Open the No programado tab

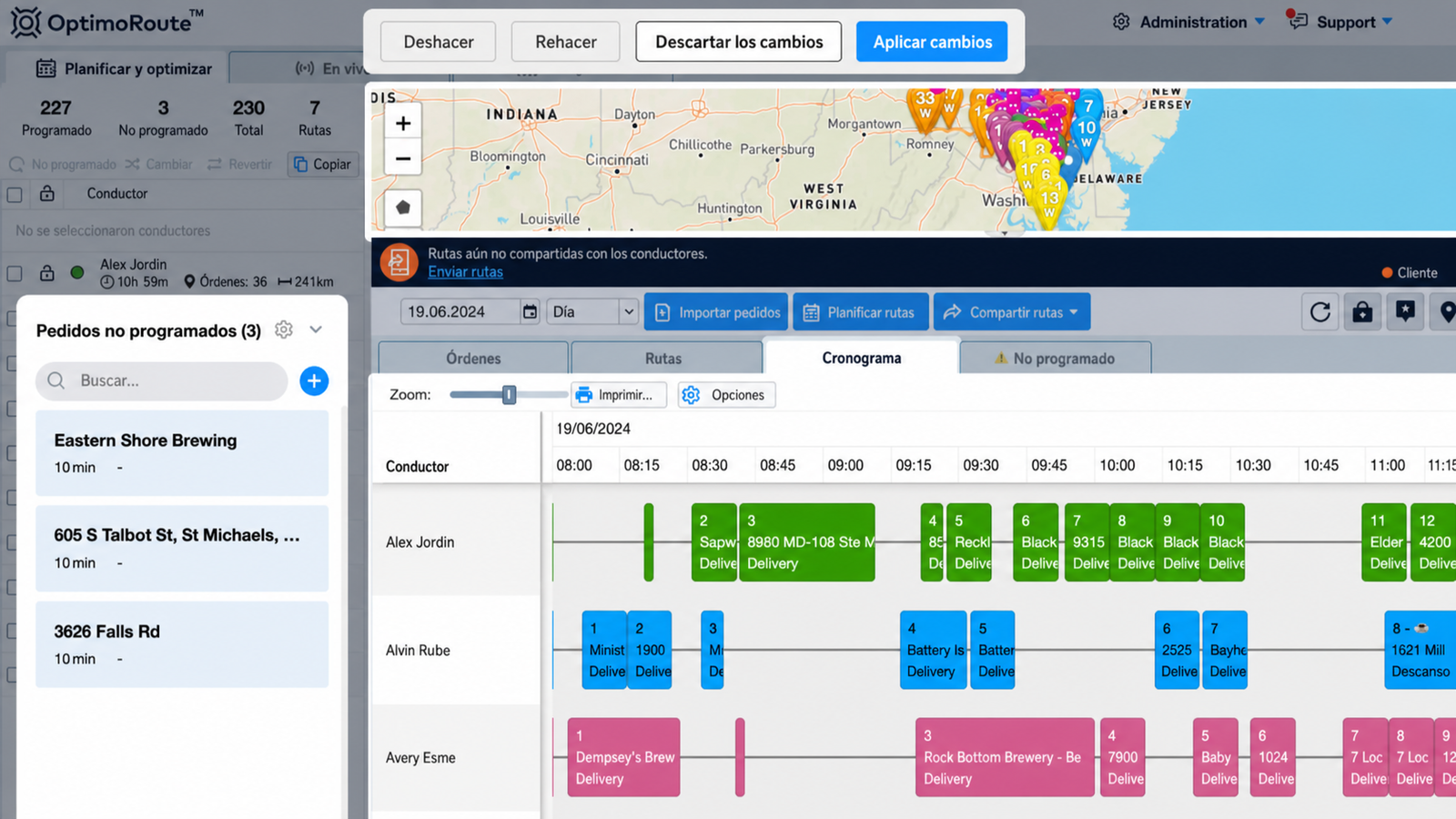click(1056, 358)
